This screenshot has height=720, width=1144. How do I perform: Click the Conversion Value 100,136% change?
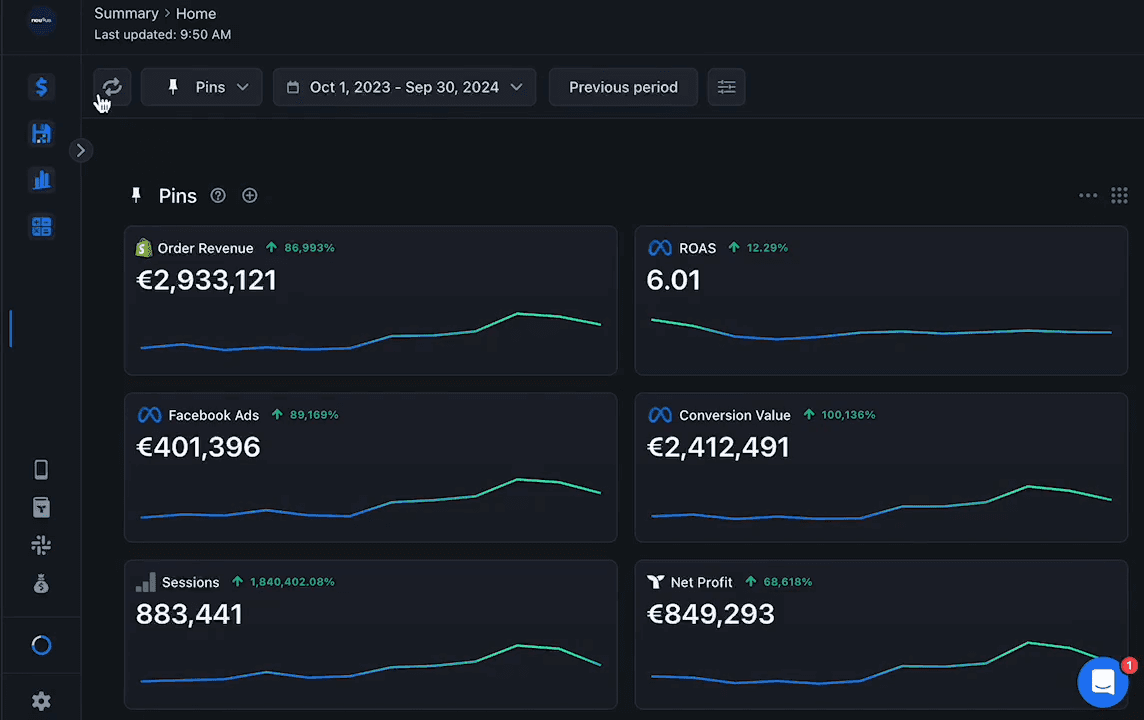click(840, 415)
